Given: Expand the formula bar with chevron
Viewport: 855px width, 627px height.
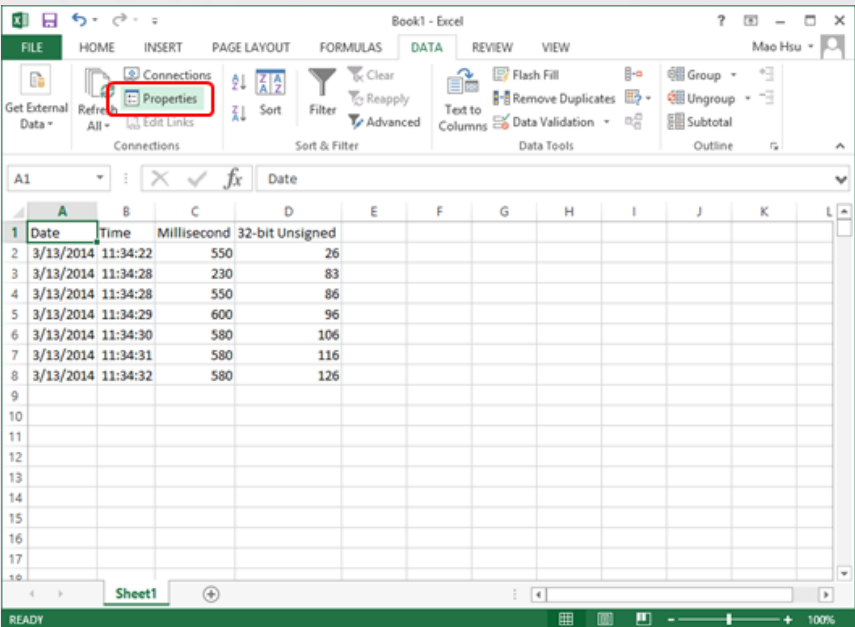Looking at the screenshot, I should tap(840, 179).
